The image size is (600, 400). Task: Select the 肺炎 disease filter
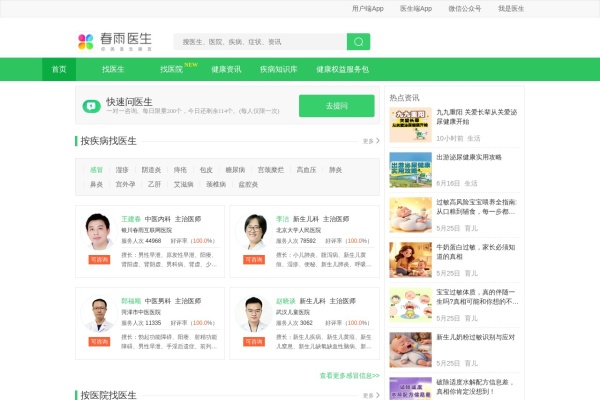(x=335, y=170)
